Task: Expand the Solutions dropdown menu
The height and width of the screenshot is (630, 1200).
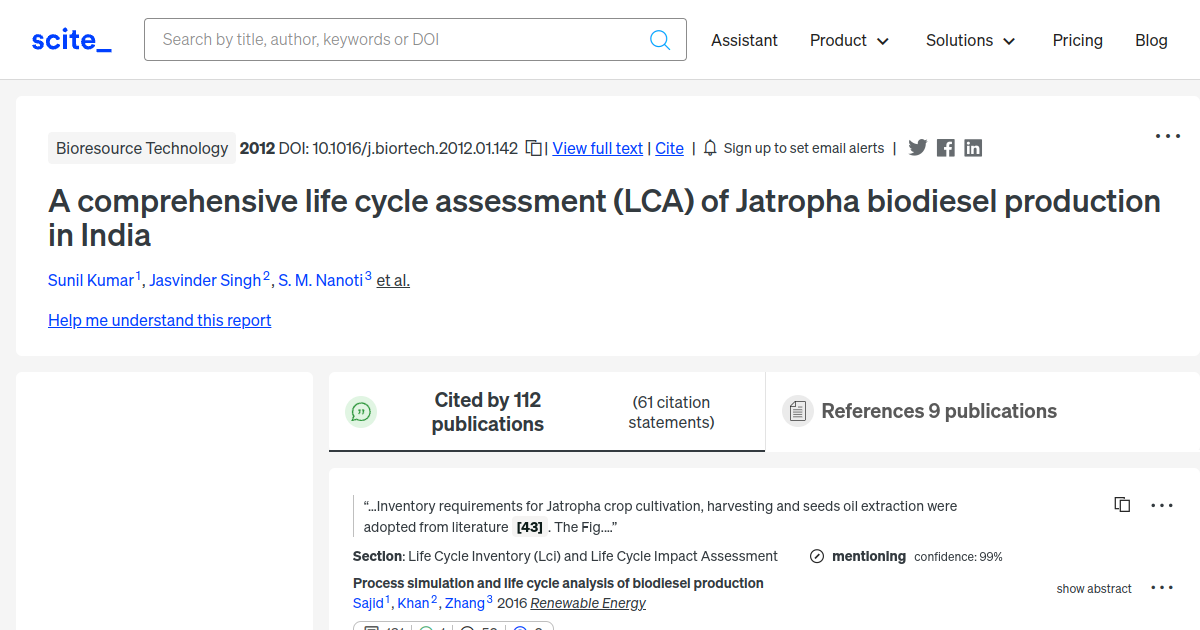Action: coord(969,40)
